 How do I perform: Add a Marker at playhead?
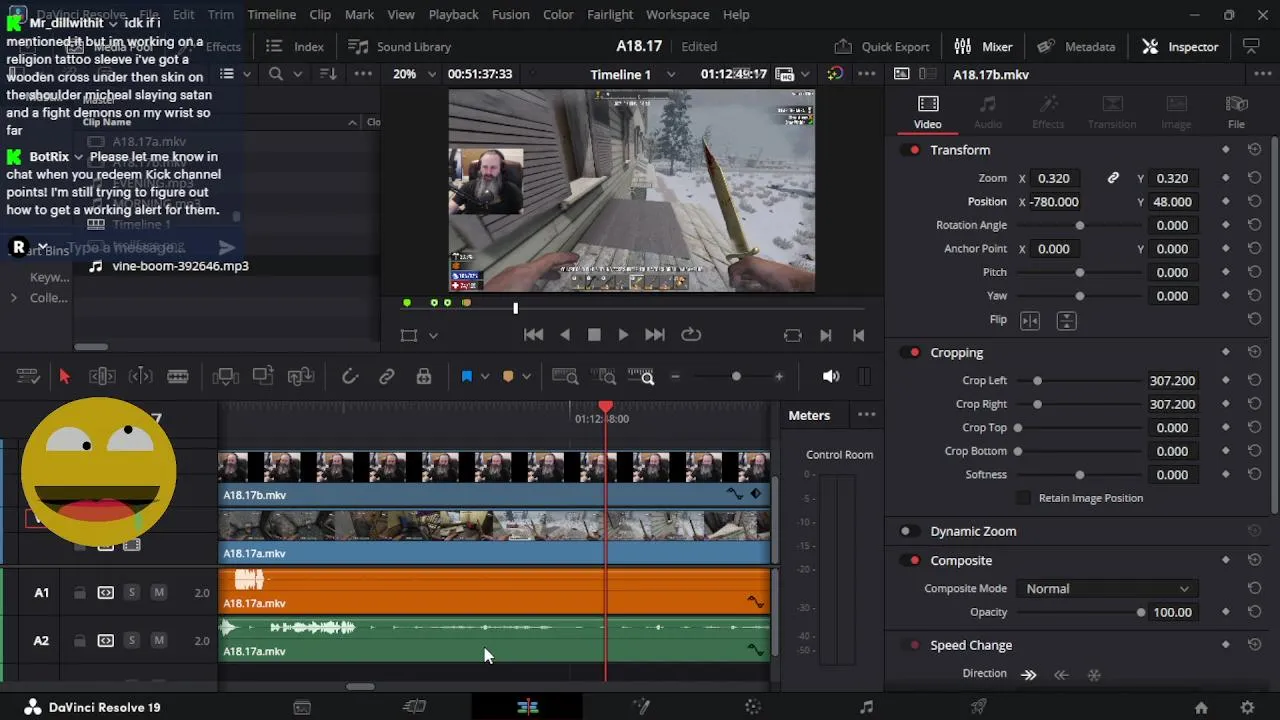click(x=508, y=377)
